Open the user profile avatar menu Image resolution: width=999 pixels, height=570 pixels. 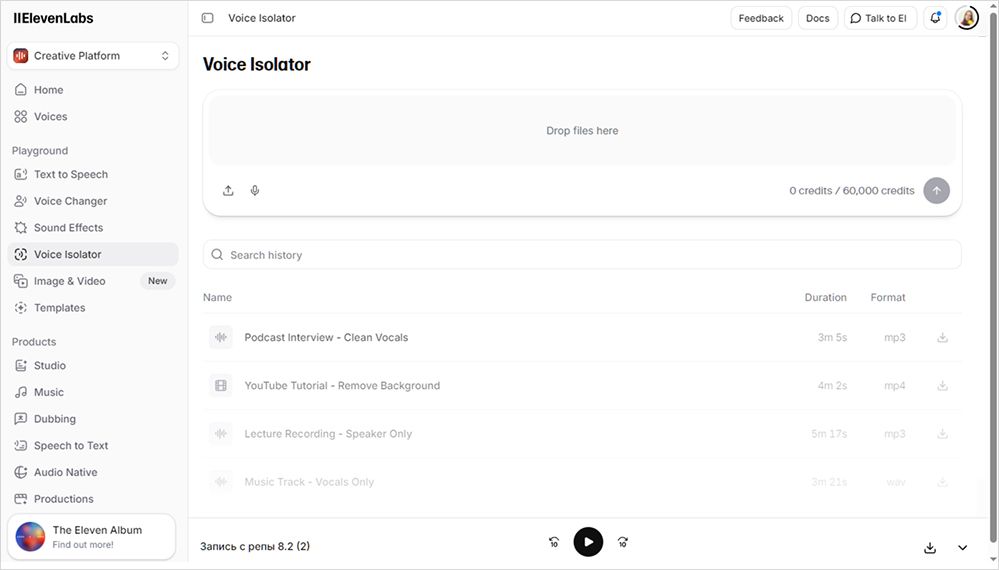[966, 18]
